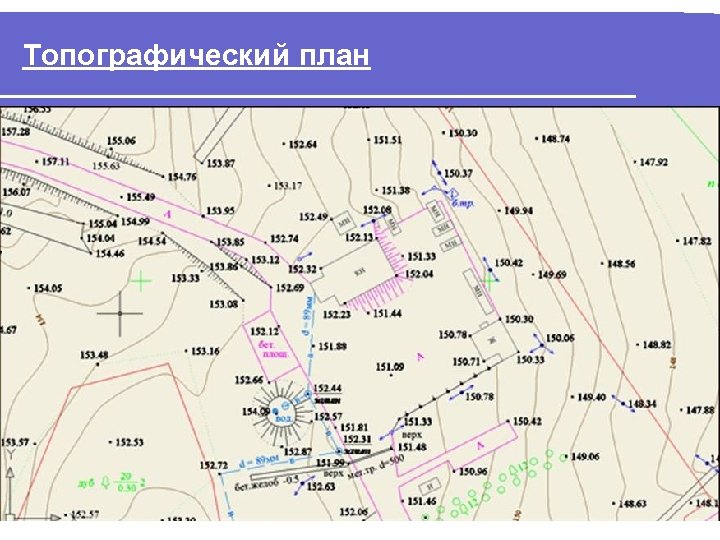Viewport: 720px width, 540px height.
Task: Click elevation mark 154.09
Action: click(x=256, y=411)
